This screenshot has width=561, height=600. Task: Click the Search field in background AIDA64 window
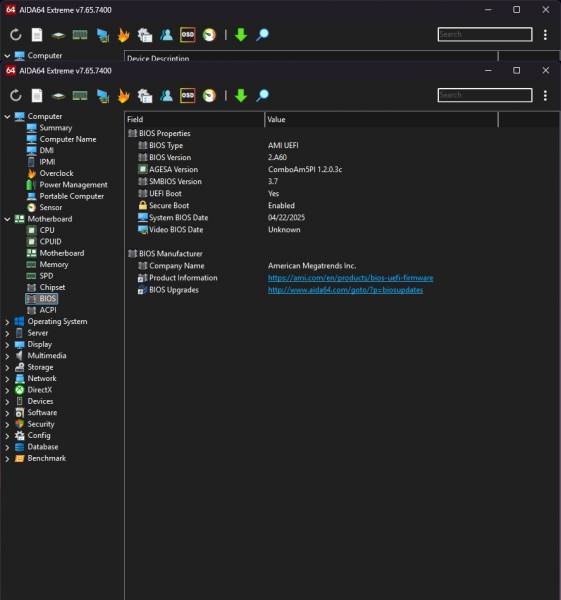click(x=485, y=34)
